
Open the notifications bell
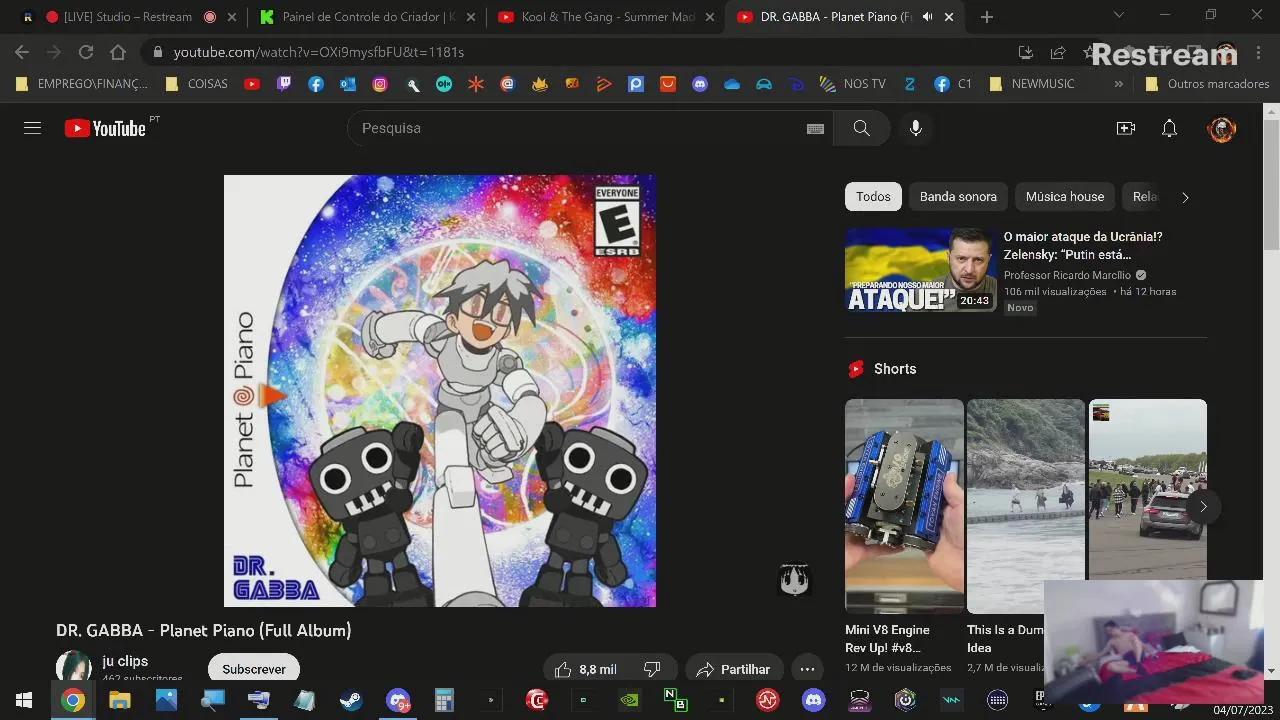pos(1169,128)
